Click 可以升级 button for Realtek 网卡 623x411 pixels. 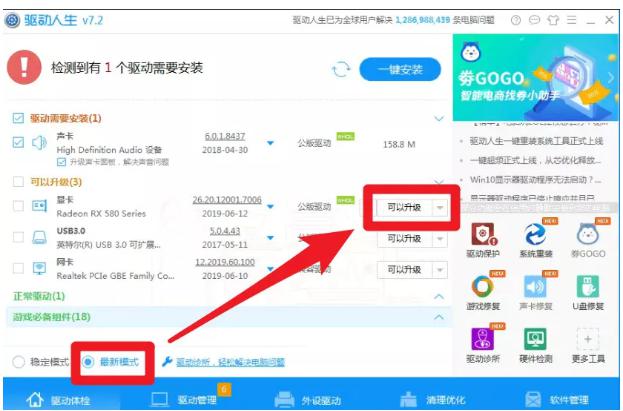[404, 270]
